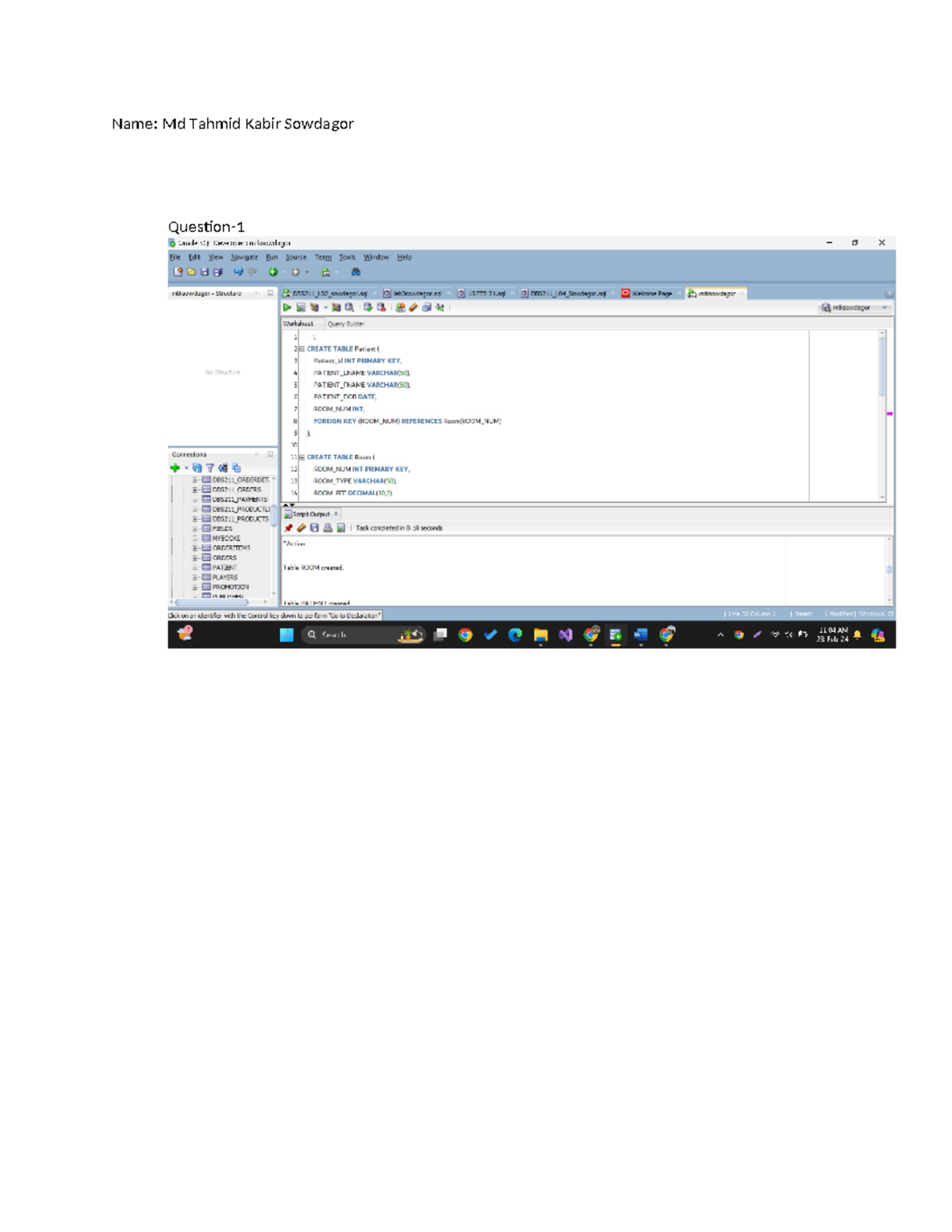
Task: Run the SQL statement with green play icon
Action: [287, 308]
